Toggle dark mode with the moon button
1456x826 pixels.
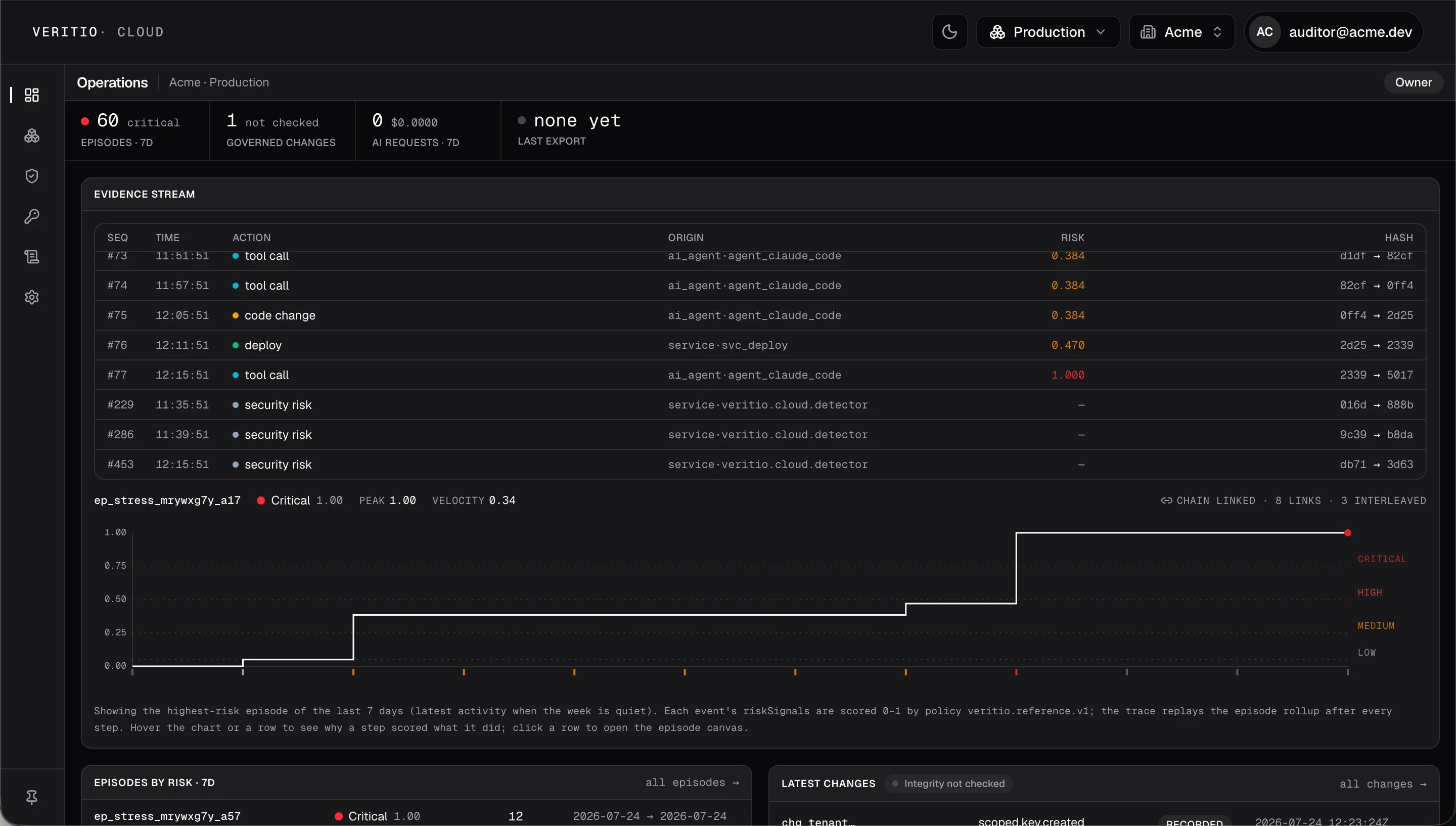949,32
